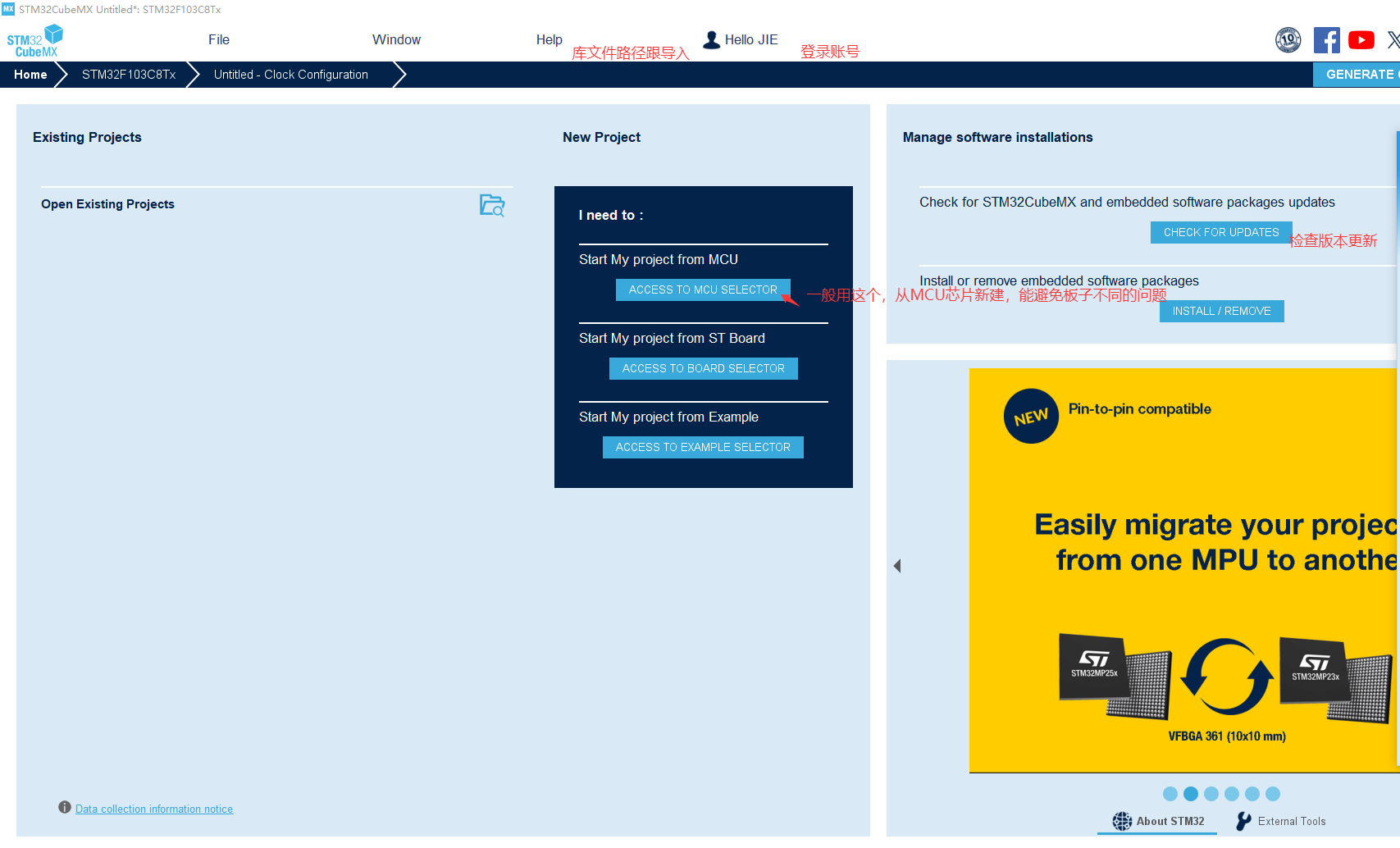The image size is (1400, 848).
Task: Switch to About STM32 tab
Action: (x=1158, y=821)
